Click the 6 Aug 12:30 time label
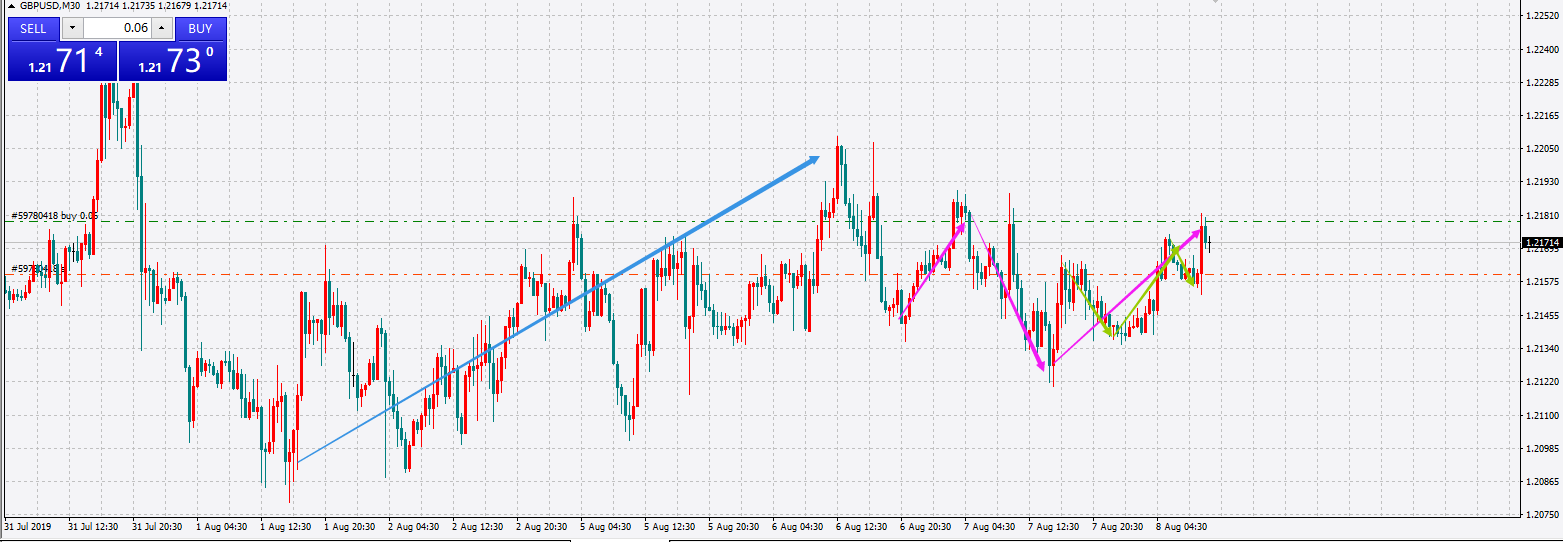This screenshot has width=1563, height=542. [x=862, y=526]
